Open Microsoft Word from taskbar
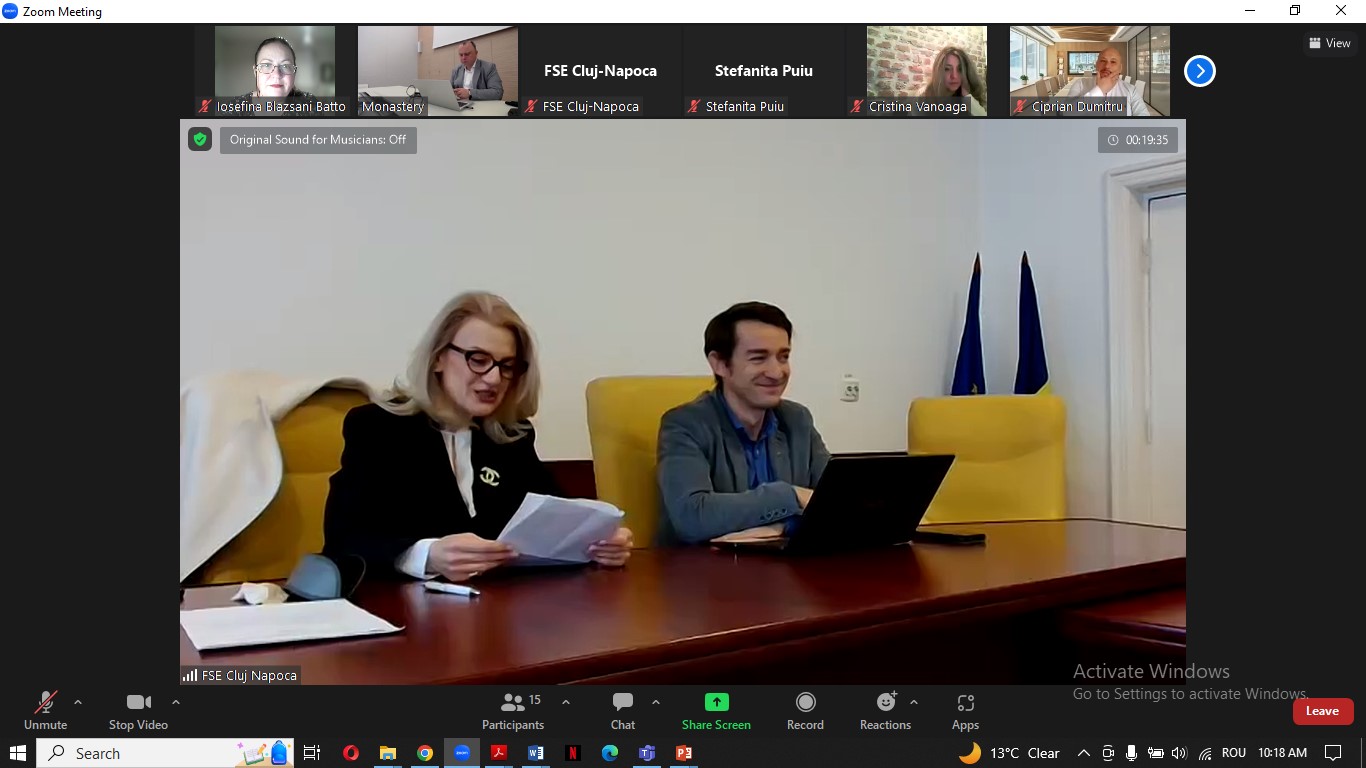 pyautogui.click(x=536, y=753)
